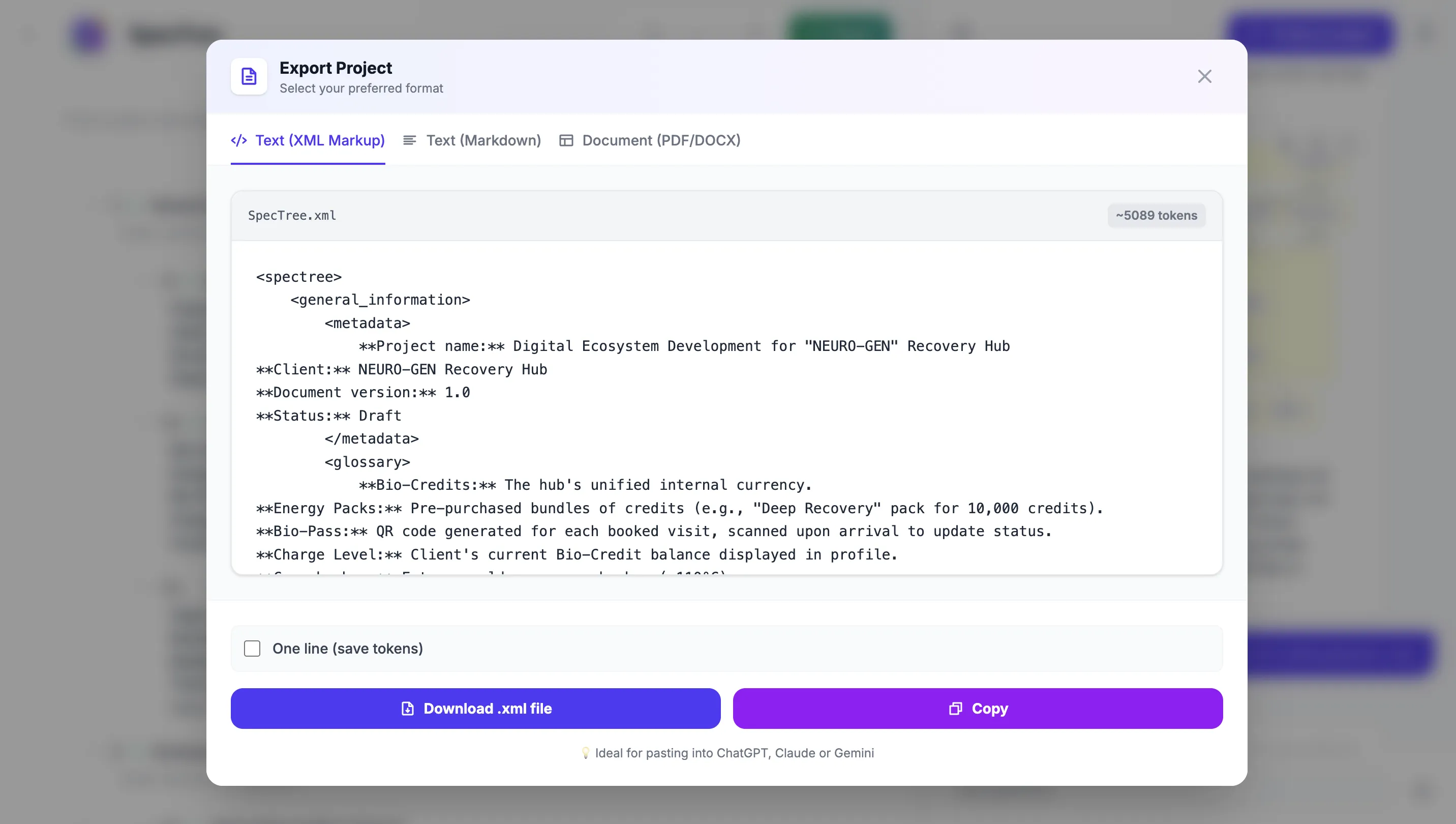The image size is (1456, 824).
Task: Click the download arrow icon in Download button
Action: pyautogui.click(x=407, y=708)
